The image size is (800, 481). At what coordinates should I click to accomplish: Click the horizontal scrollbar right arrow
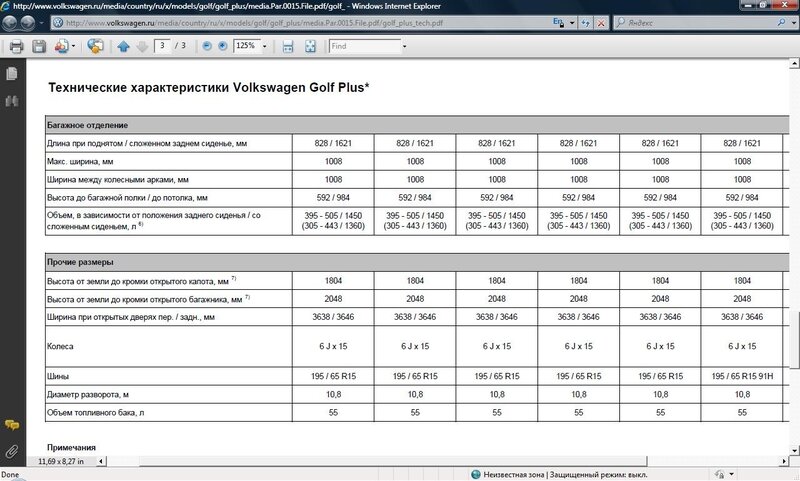(x=784, y=461)
